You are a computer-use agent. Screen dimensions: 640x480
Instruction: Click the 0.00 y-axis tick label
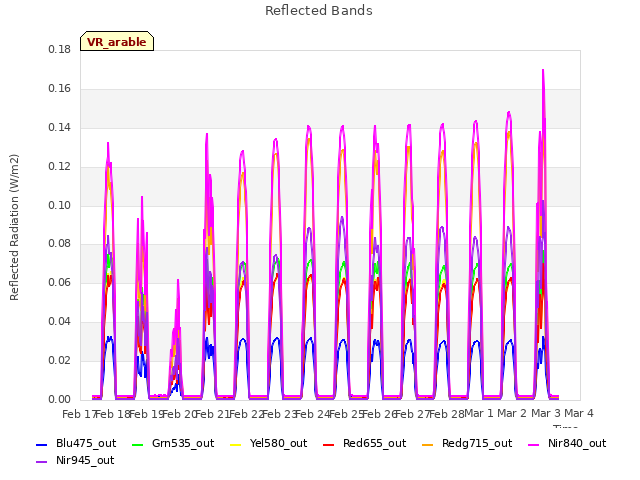tap(60, 399)
